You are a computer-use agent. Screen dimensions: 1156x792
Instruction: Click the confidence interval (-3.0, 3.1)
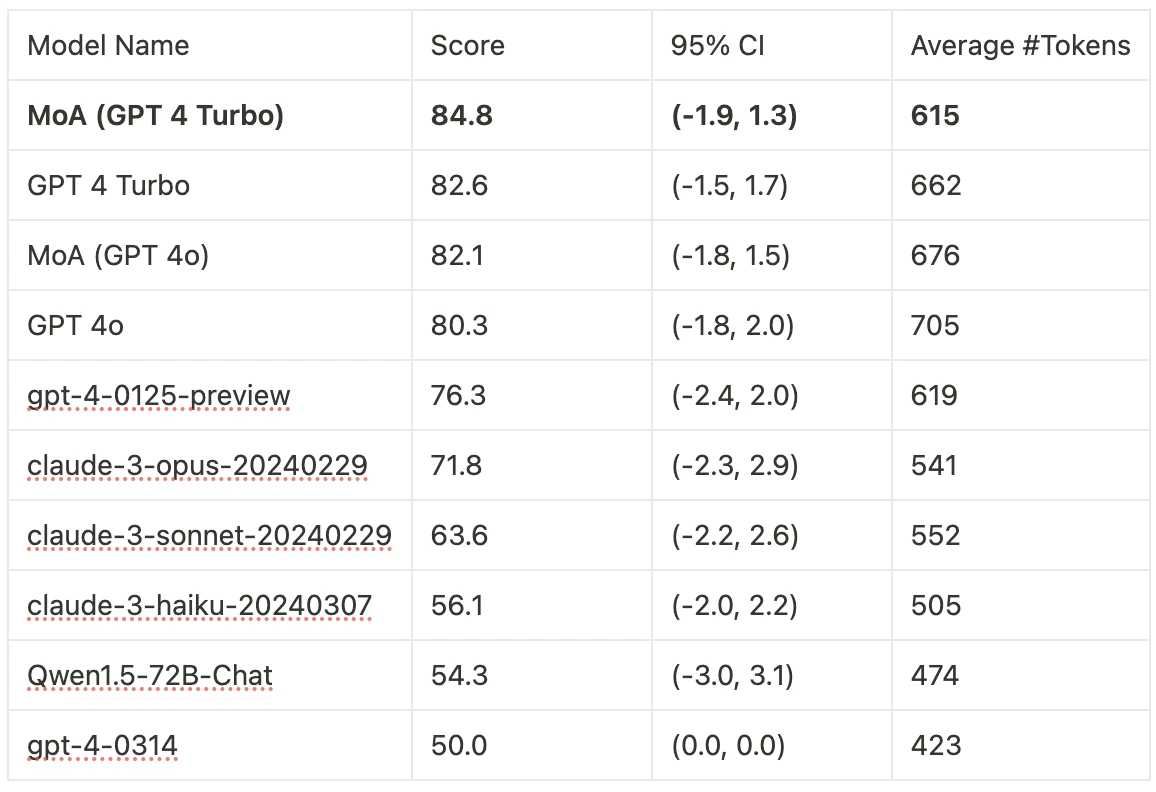732,676
